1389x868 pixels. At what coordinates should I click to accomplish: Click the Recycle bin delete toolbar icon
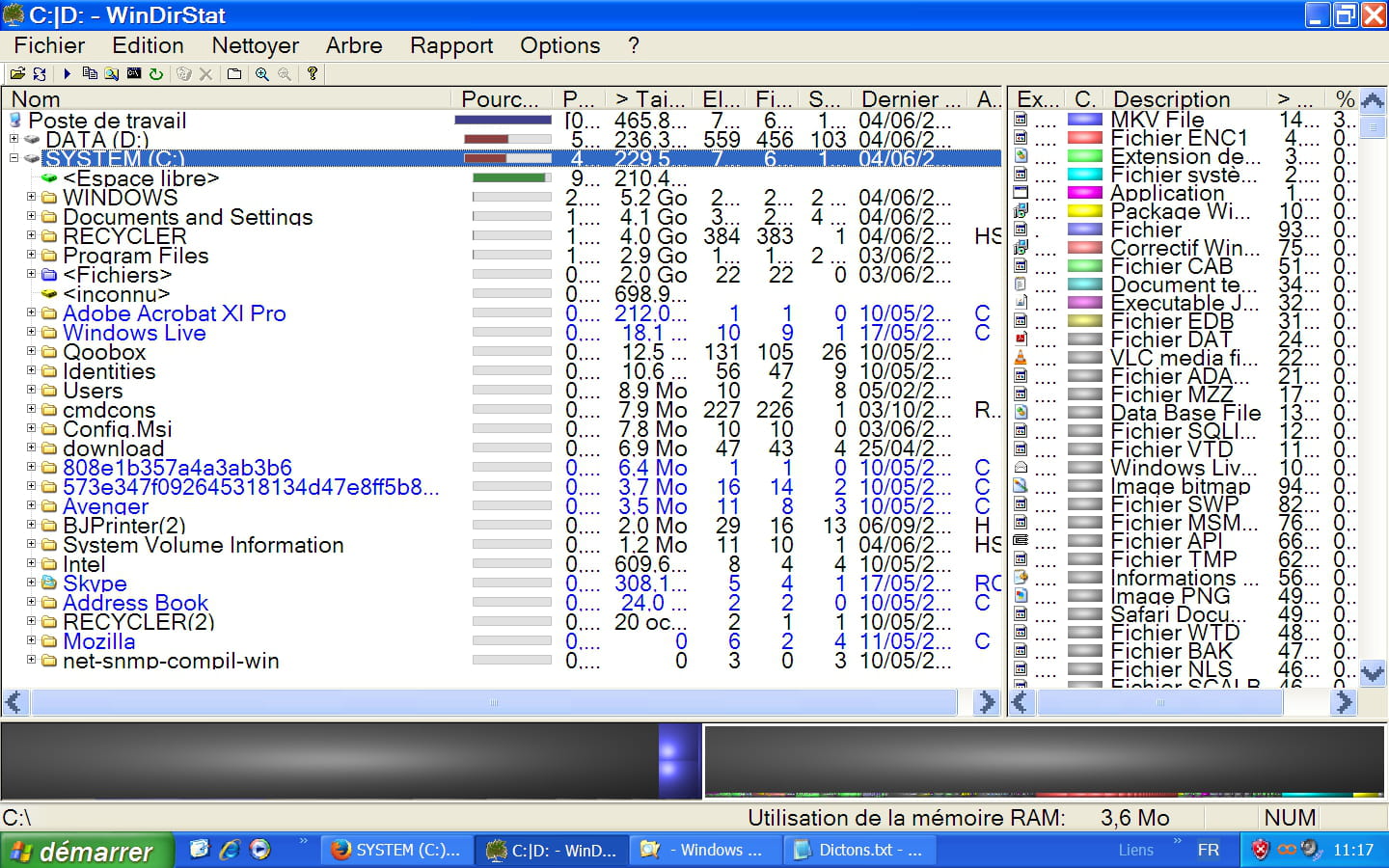pyautogui.click(x=184, y=73)
